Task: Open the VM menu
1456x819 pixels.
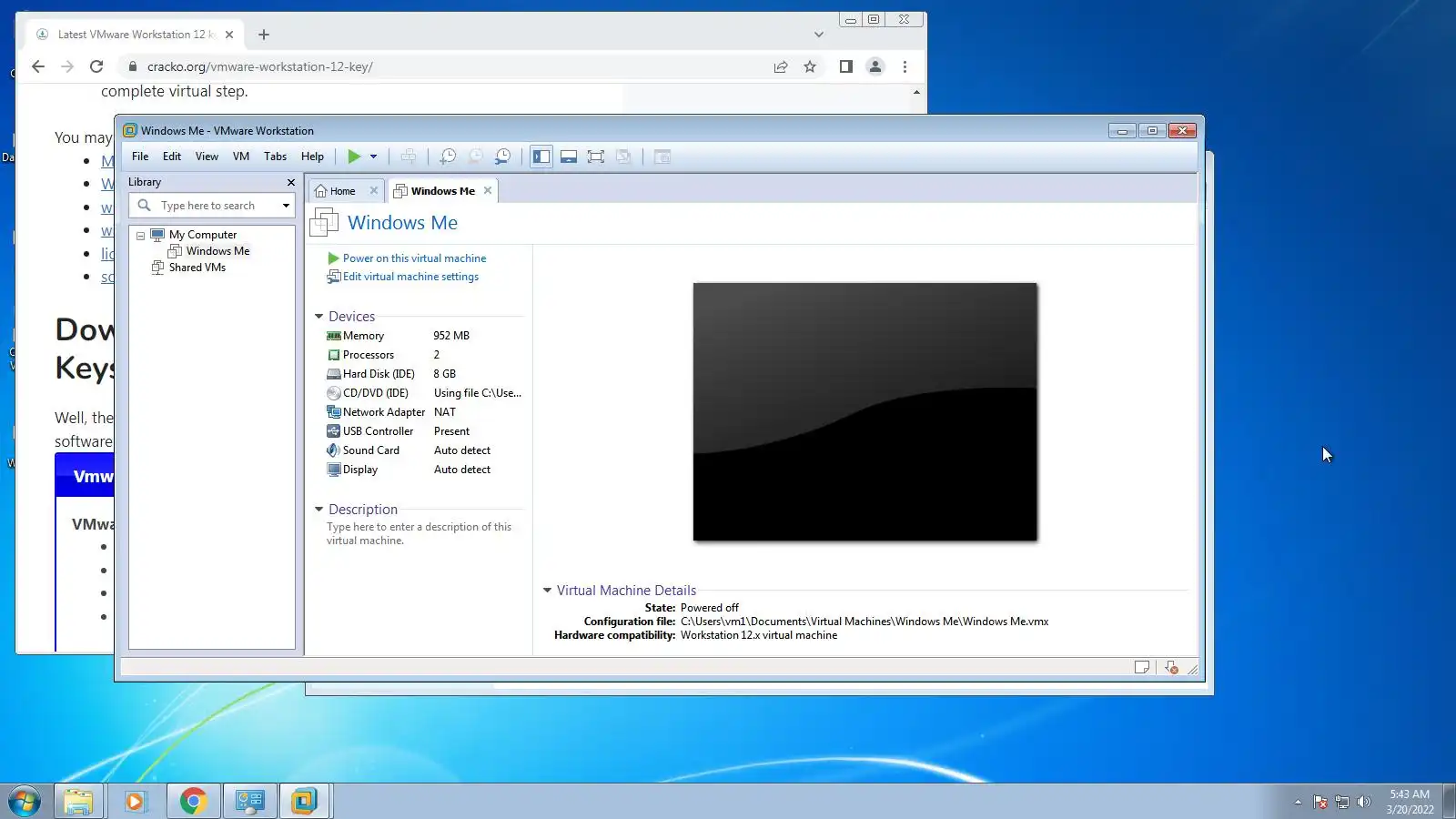Action: click(x=241, y=157)
